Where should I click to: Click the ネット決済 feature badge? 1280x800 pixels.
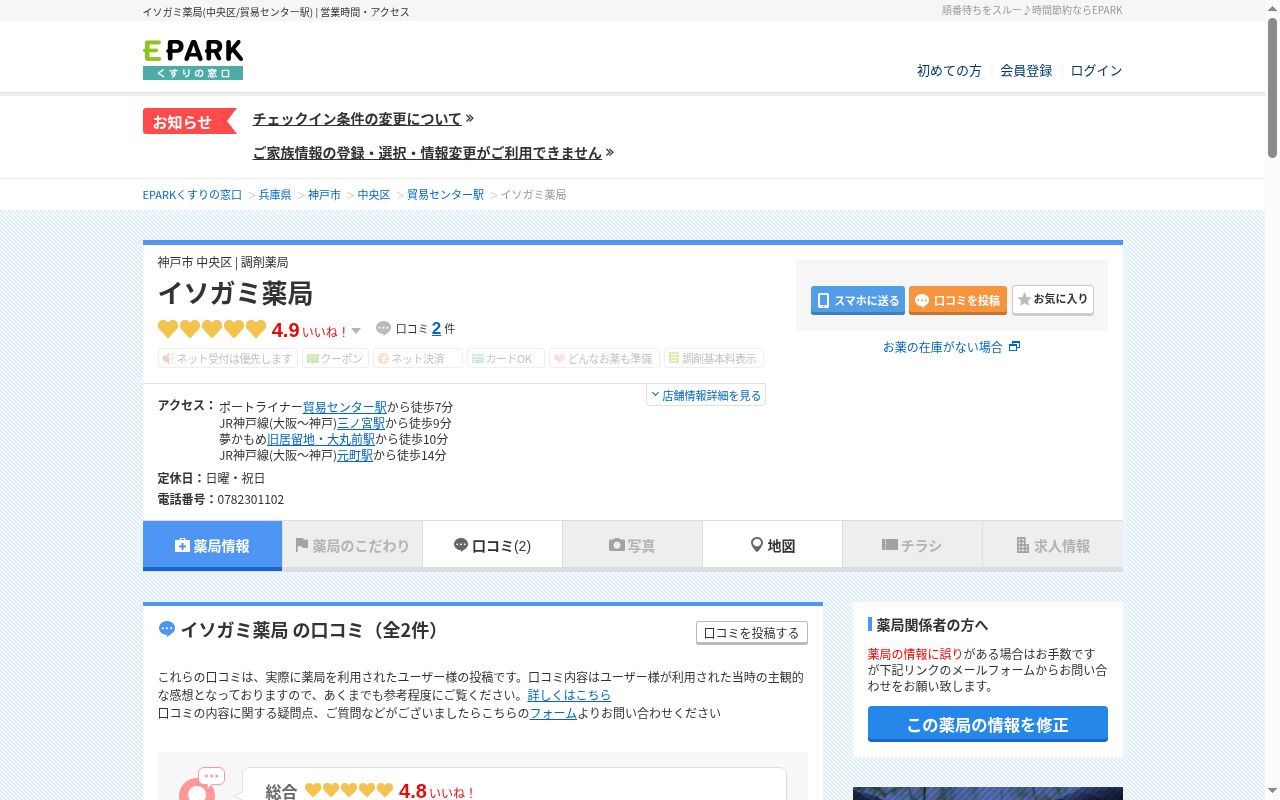coord(418,358)
